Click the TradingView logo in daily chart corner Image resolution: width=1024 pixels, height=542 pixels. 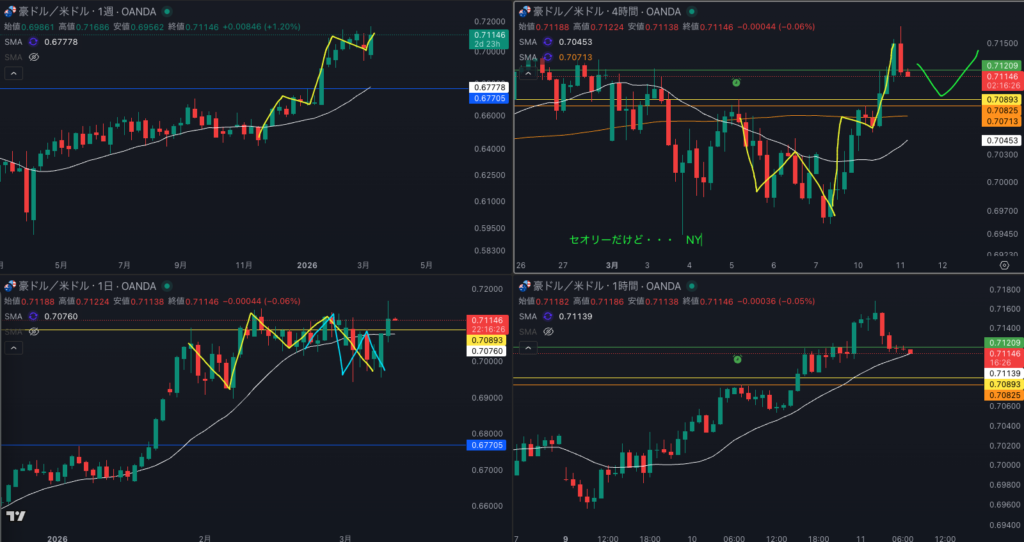tap(15, 516)
